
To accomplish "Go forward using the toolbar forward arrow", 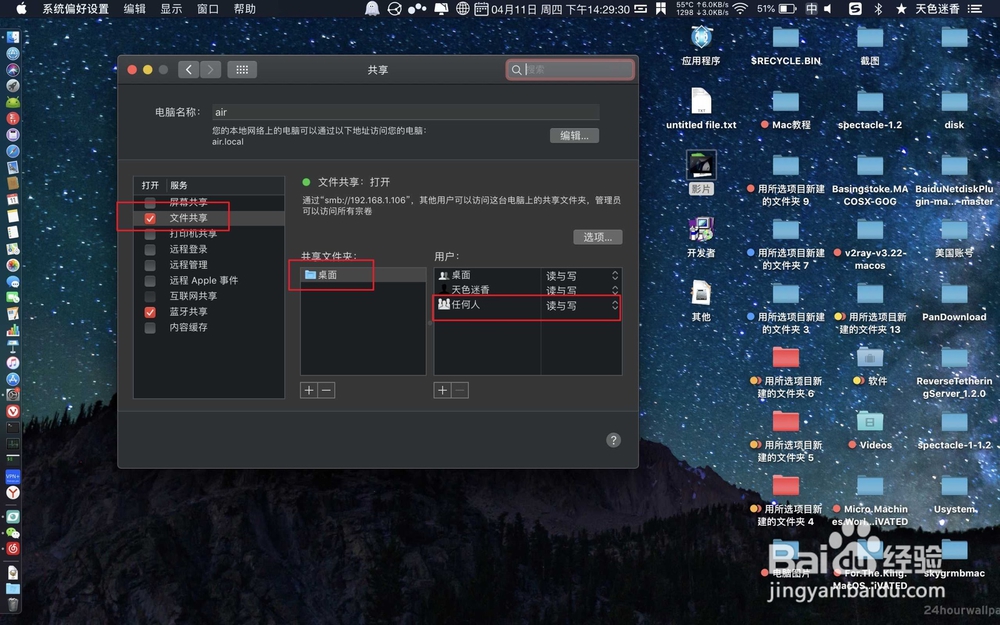I will coord(210,70).
